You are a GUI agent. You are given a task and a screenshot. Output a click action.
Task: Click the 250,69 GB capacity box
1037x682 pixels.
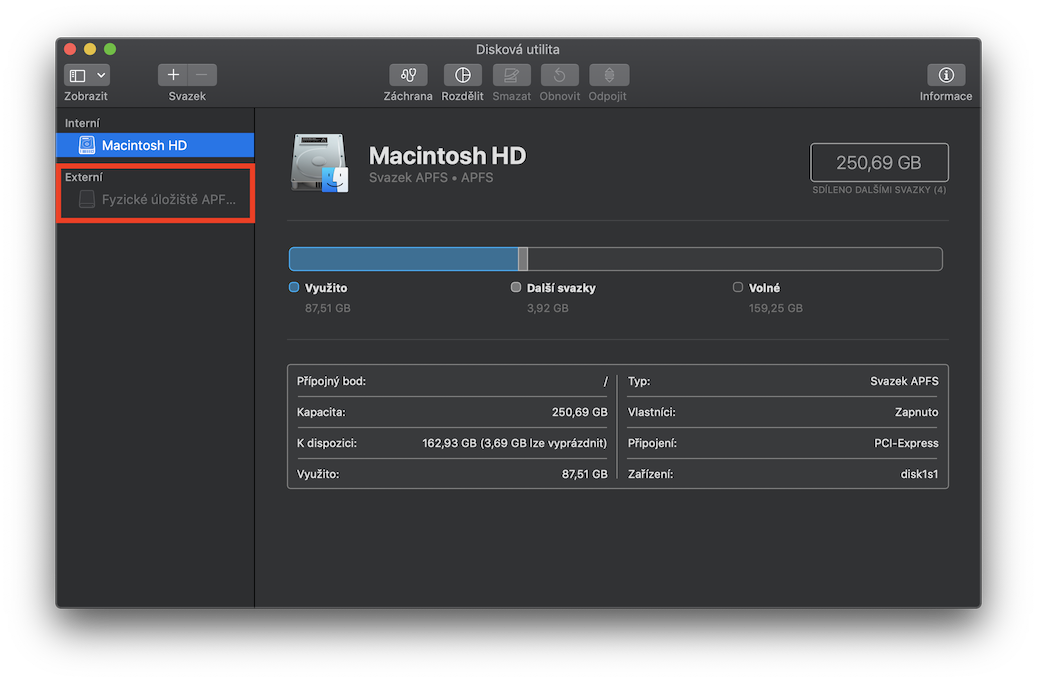point(879,163)
